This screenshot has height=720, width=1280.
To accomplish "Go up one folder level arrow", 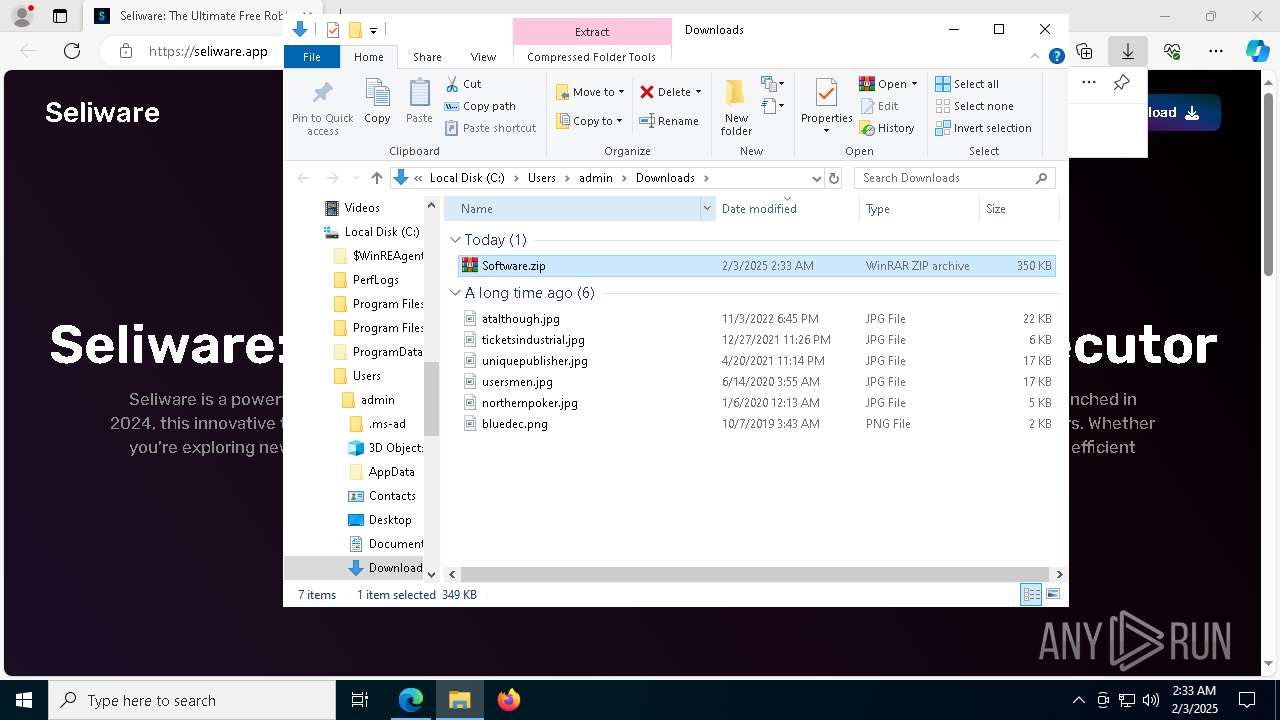I will click(x=376, y=178).
